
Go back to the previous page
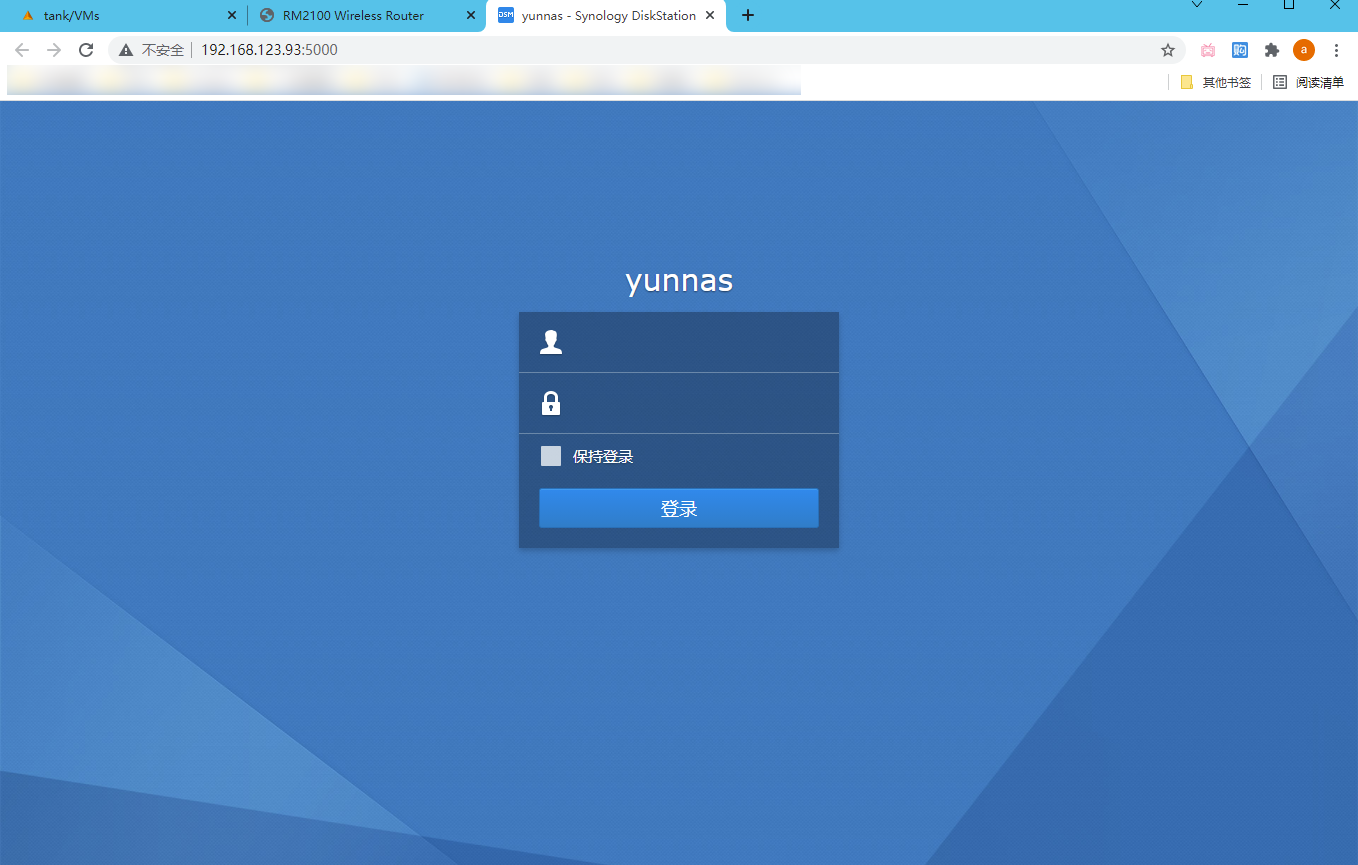coord(22,50)
